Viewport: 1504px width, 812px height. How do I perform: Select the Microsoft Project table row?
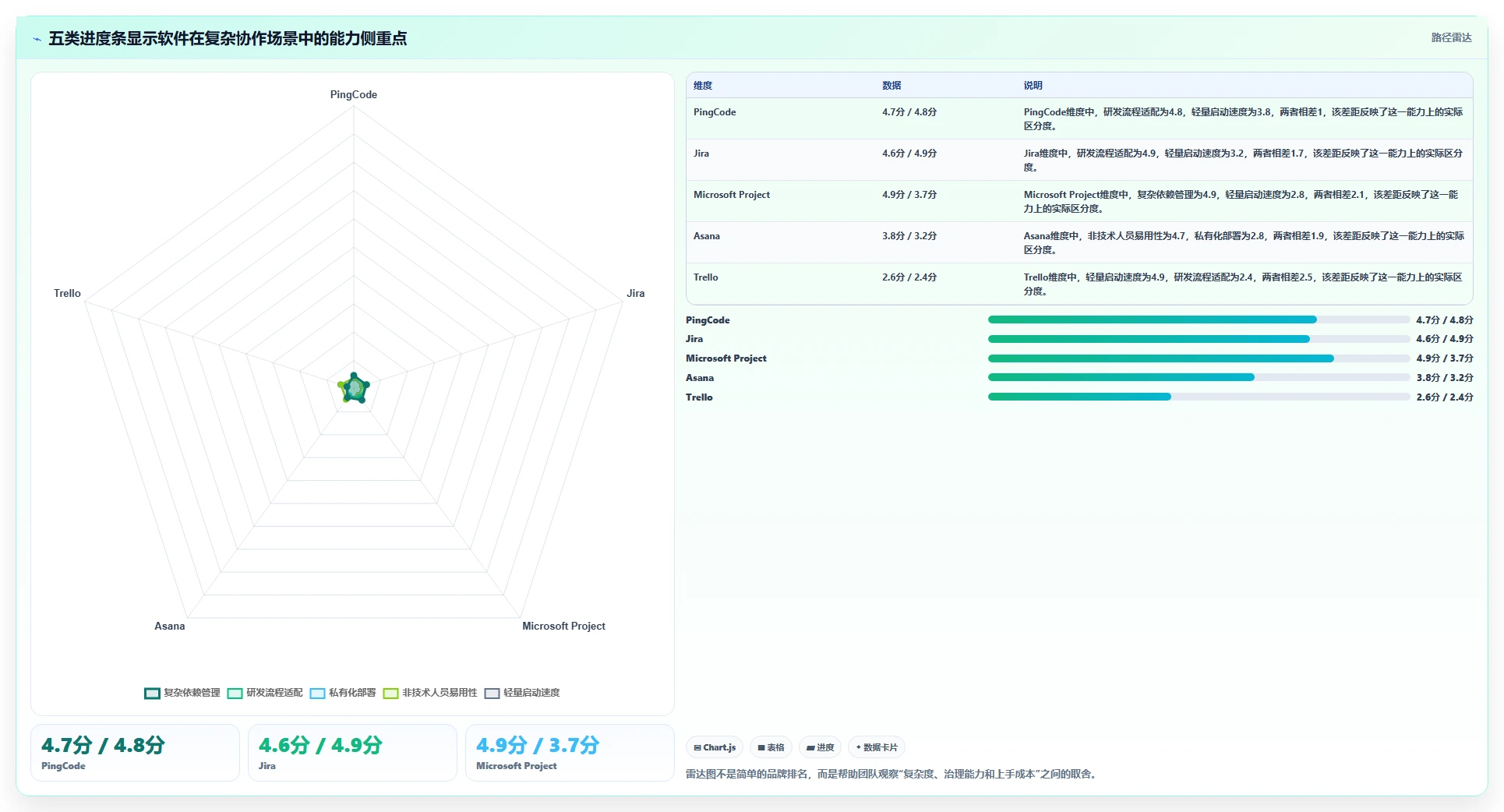[x=1079, y=201]
